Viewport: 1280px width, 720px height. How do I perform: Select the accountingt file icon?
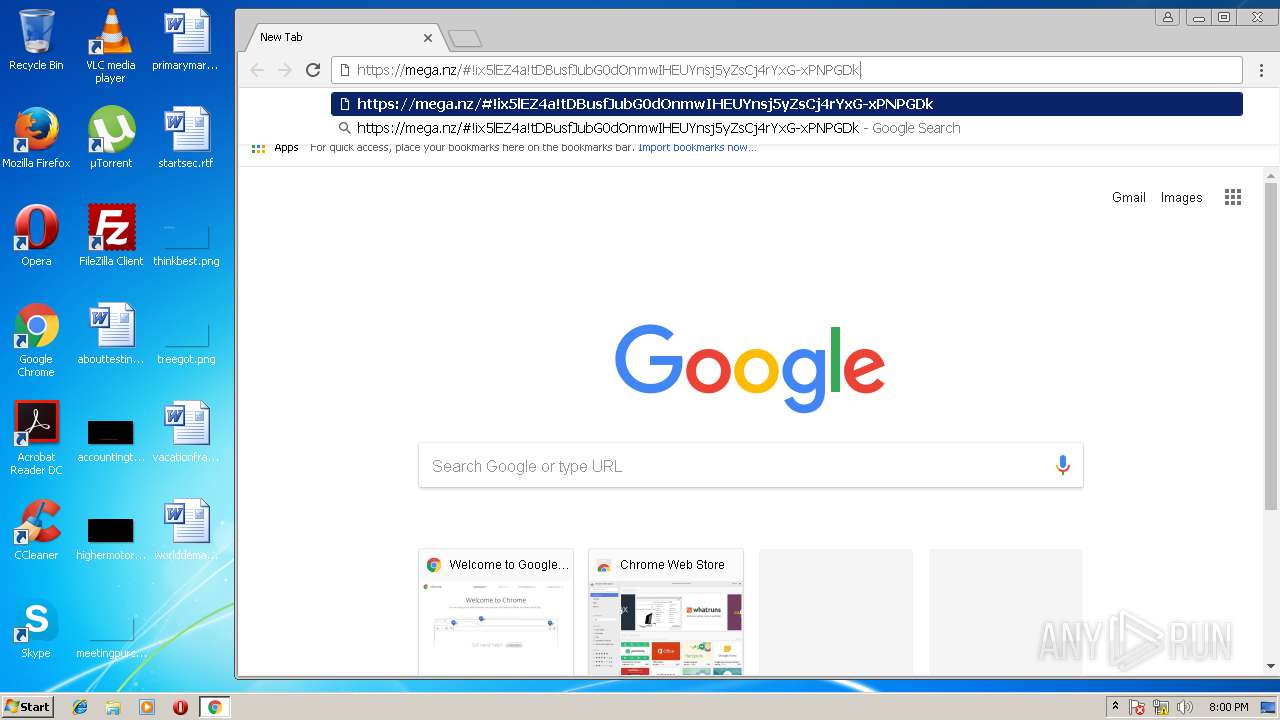pyautogui.click(x=110, y=440)
